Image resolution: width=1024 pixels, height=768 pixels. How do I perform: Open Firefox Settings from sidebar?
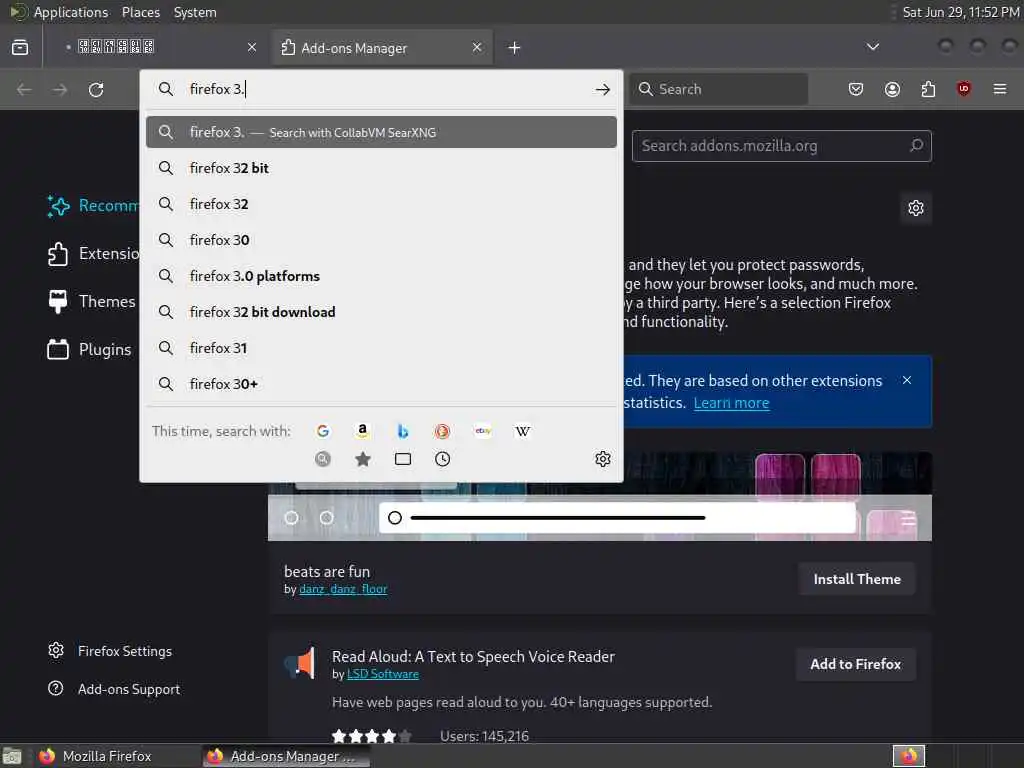(x=110, y=651)
